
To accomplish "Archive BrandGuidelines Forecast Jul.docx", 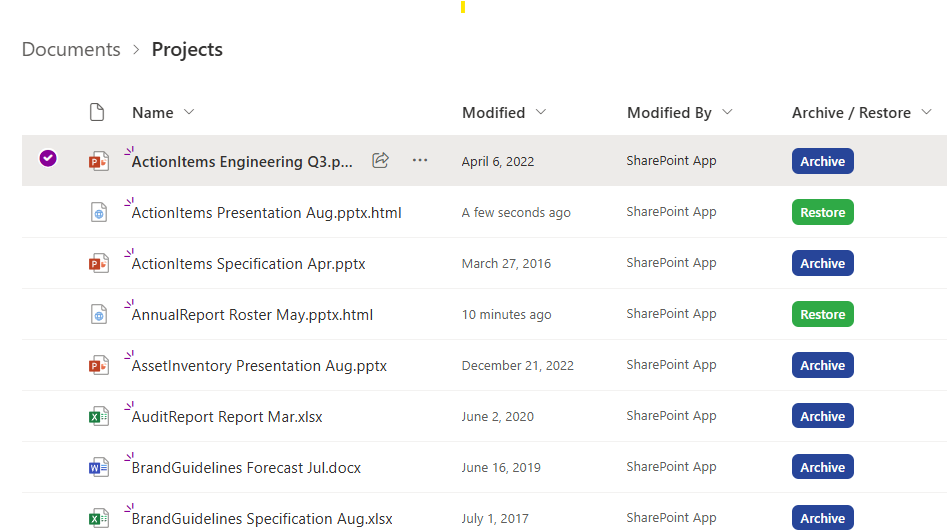I will coord(823,467).
